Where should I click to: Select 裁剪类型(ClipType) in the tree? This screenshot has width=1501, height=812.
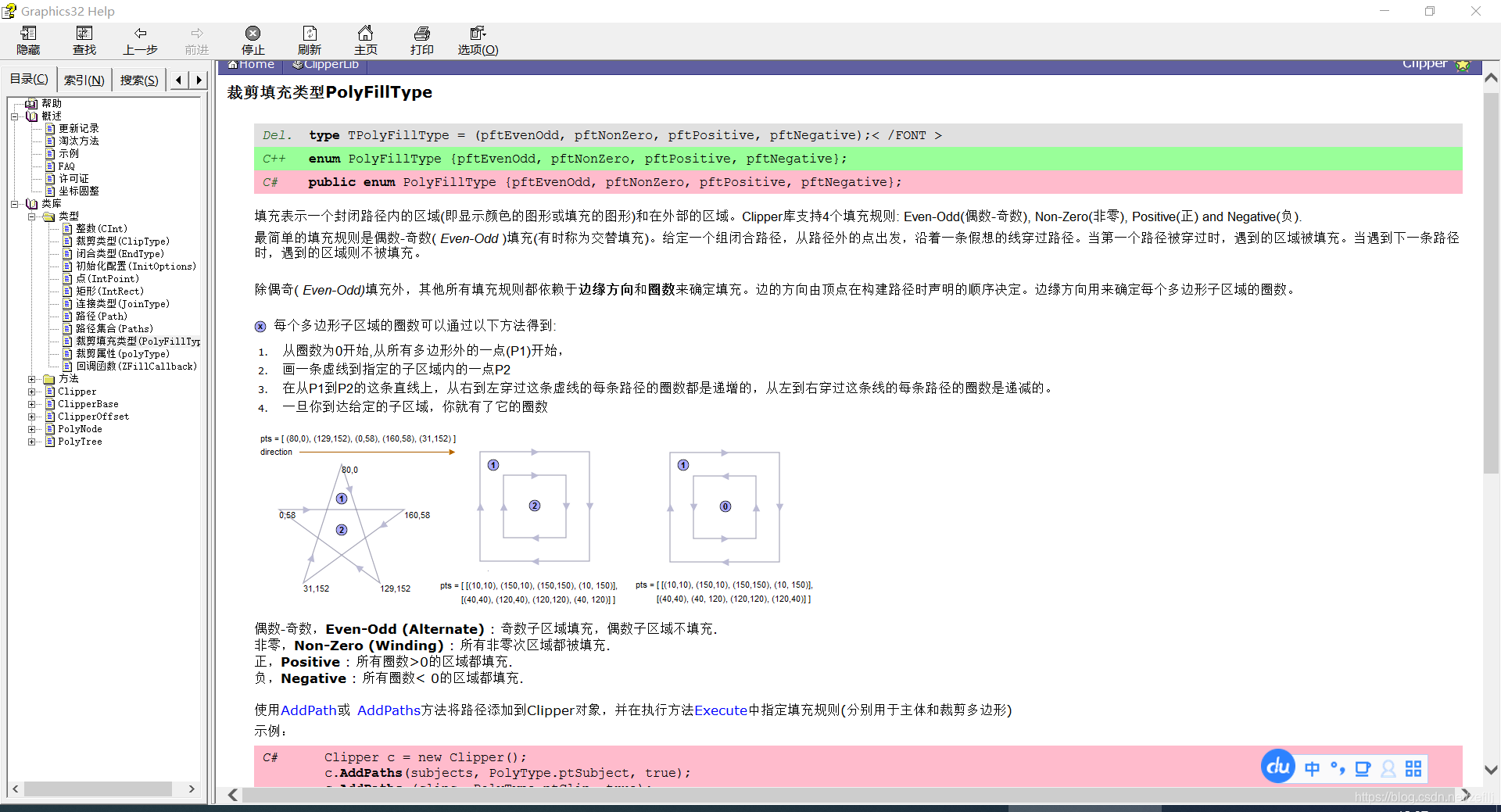(122, 241)
